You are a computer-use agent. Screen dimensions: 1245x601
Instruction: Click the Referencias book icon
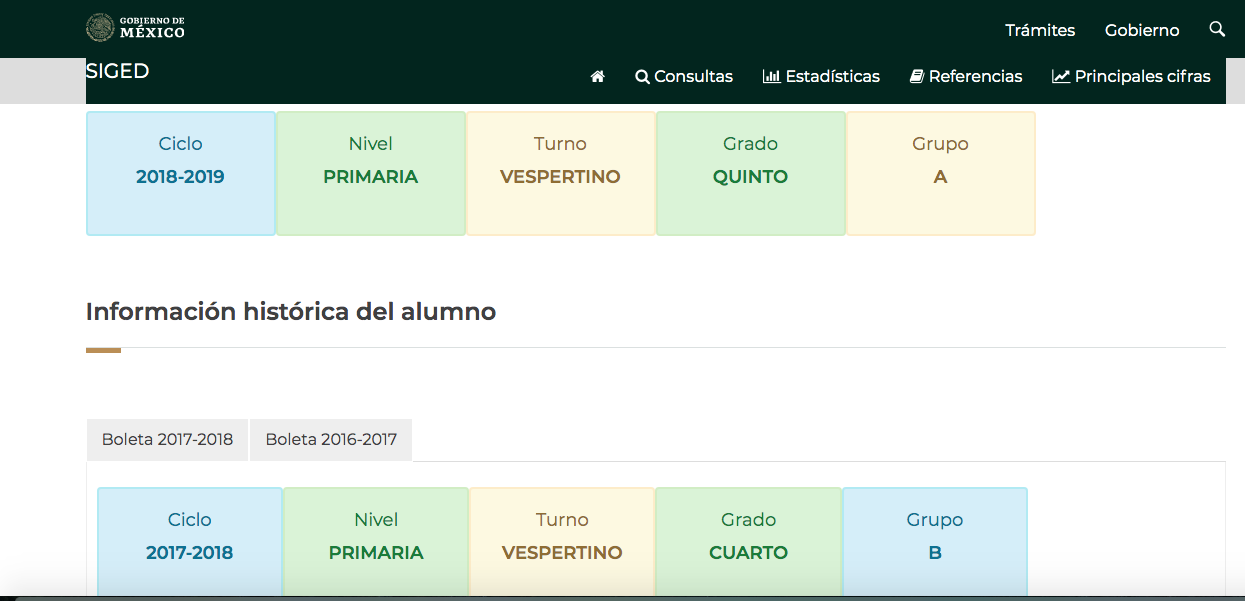[x=916, y=77]
